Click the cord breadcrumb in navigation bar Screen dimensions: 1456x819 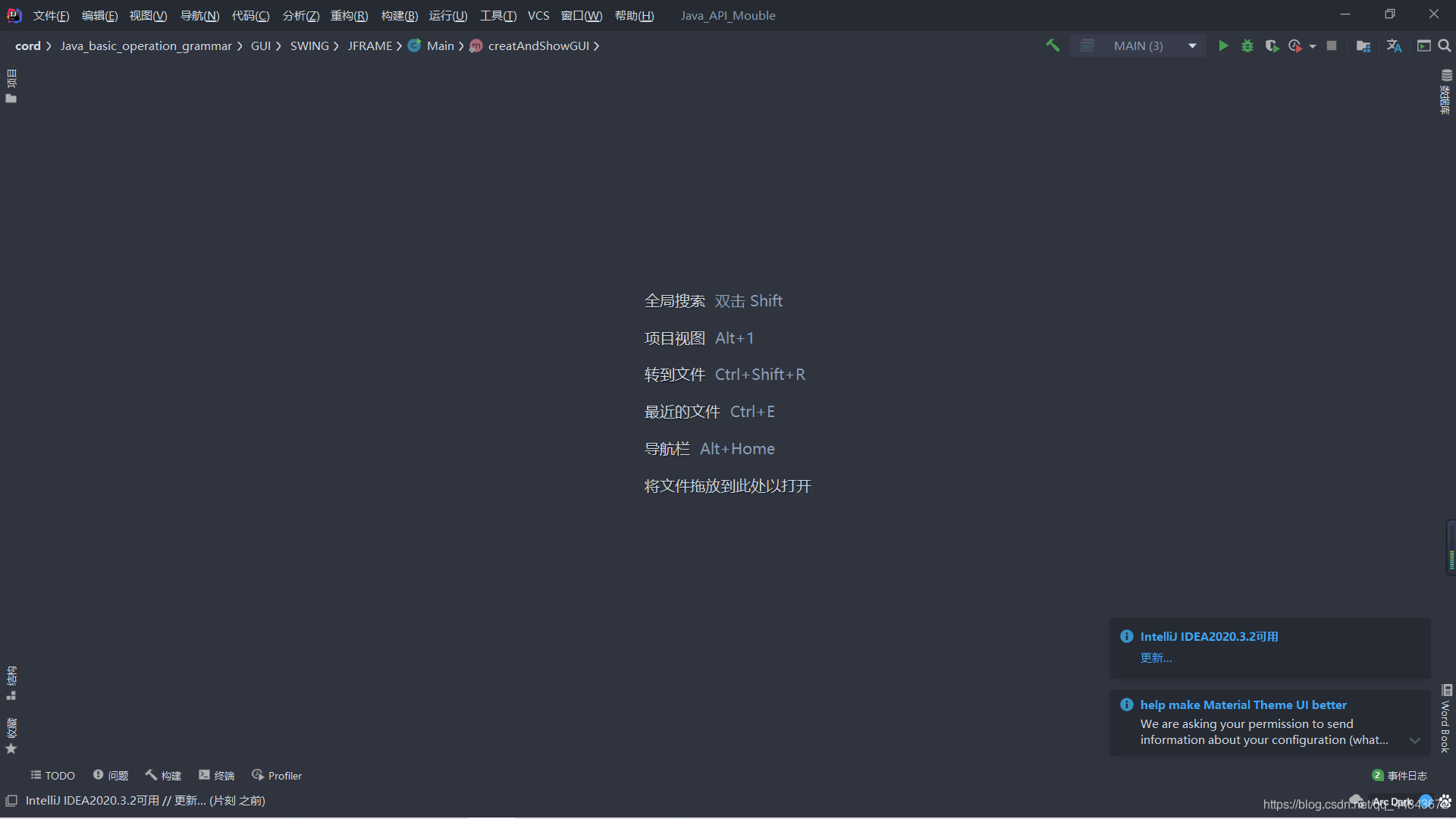pos(28,46)
